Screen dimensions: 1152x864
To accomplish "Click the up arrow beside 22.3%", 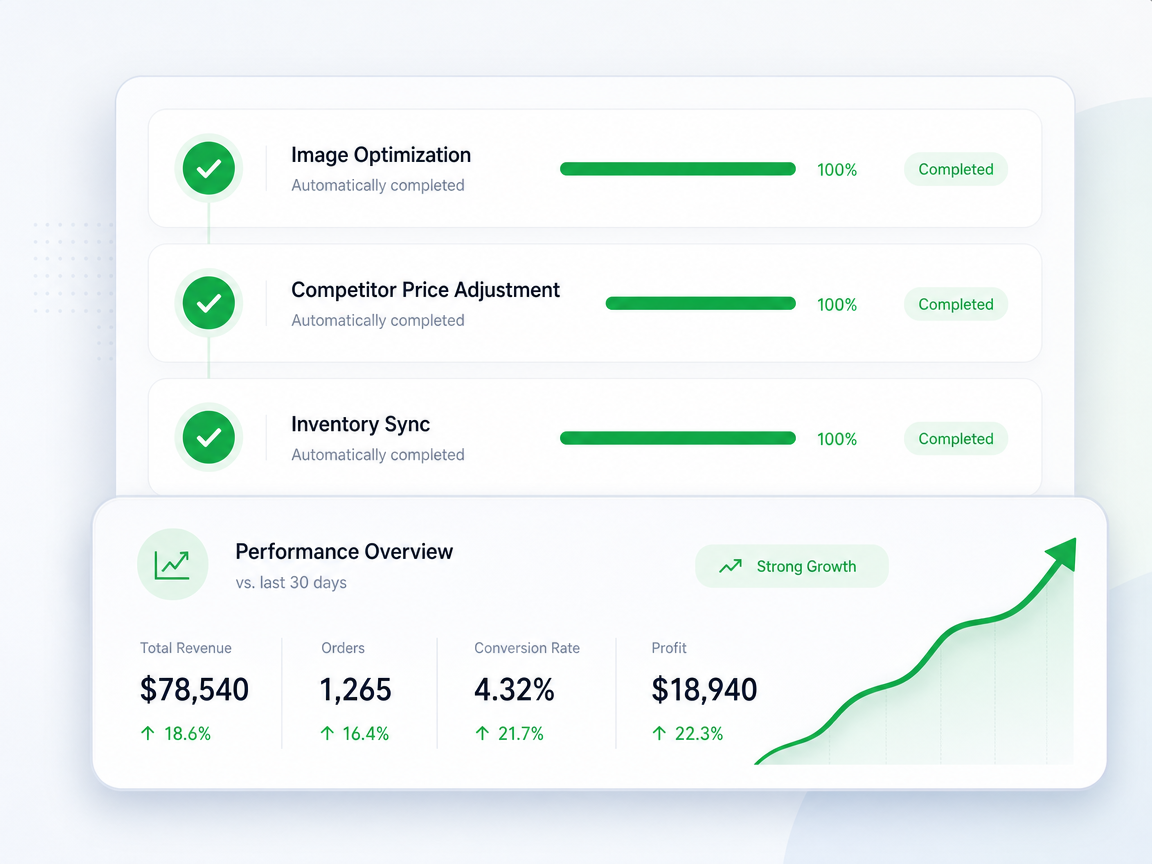I will (x=659, y=733).
